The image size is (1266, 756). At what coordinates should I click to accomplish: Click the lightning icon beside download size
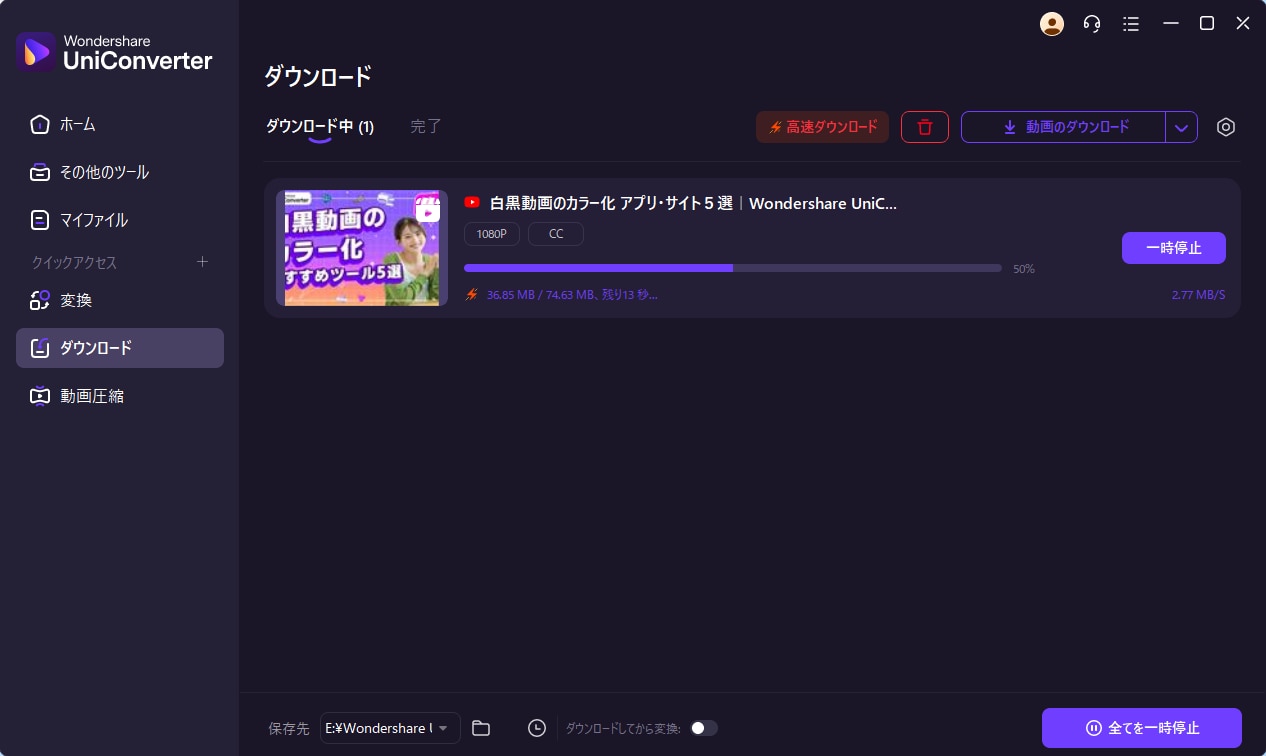click(472, 295)
